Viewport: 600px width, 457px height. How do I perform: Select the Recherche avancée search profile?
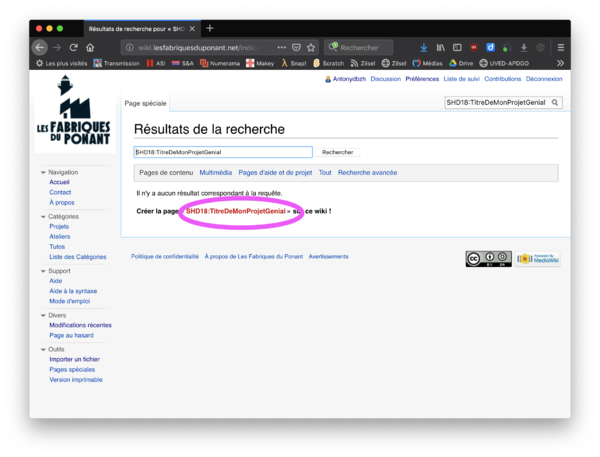click(367, 172)
